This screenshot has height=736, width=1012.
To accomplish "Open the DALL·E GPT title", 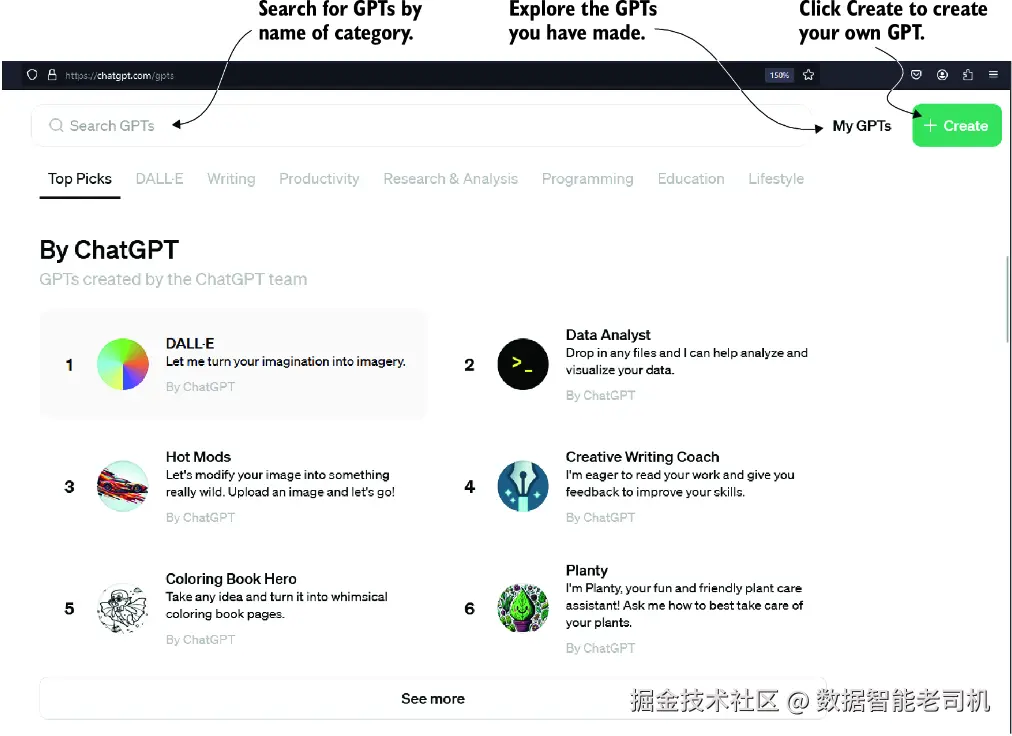I will (x=190, y=343).
